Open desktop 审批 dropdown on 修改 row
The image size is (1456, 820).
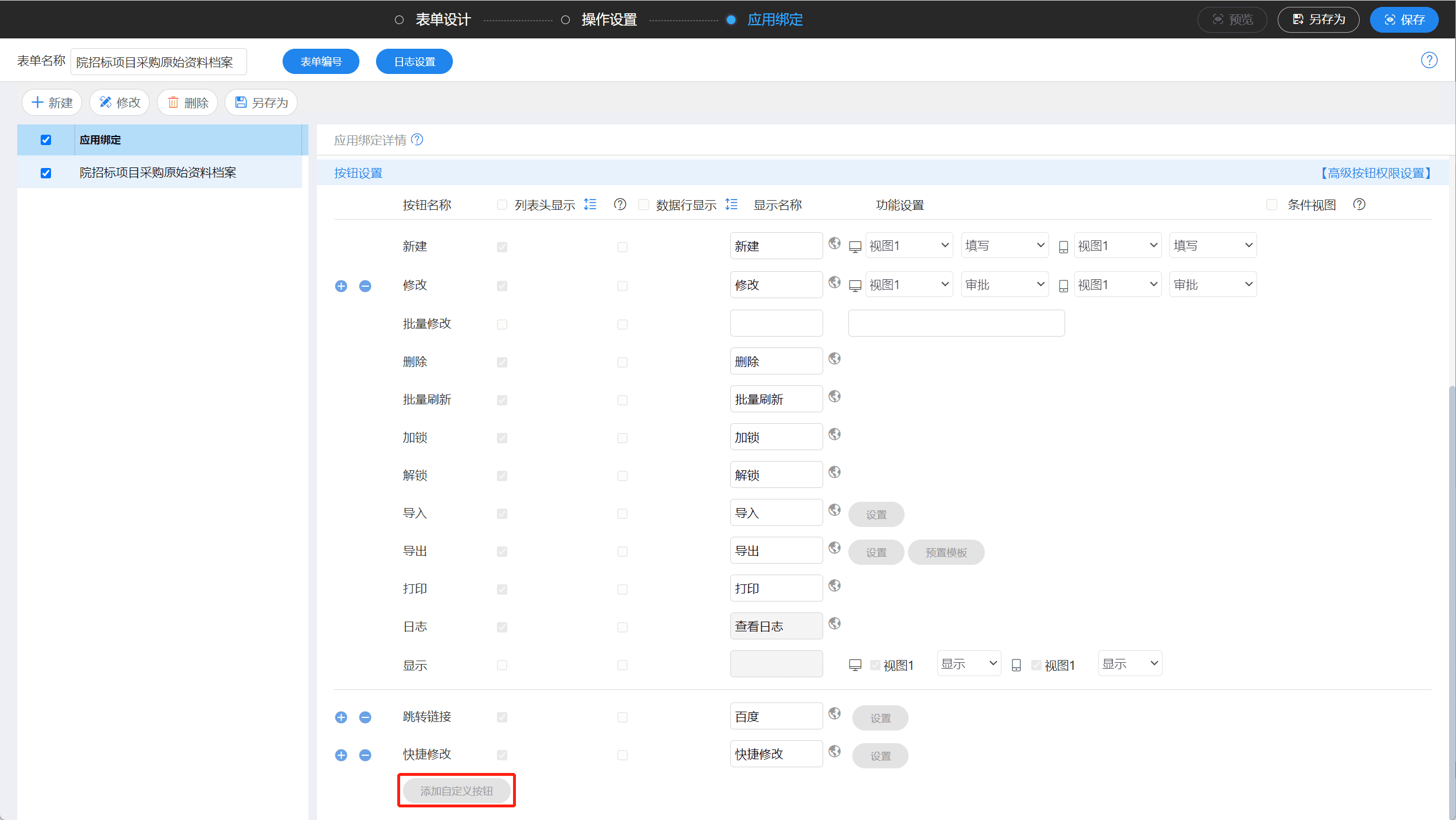[1005, 284]
